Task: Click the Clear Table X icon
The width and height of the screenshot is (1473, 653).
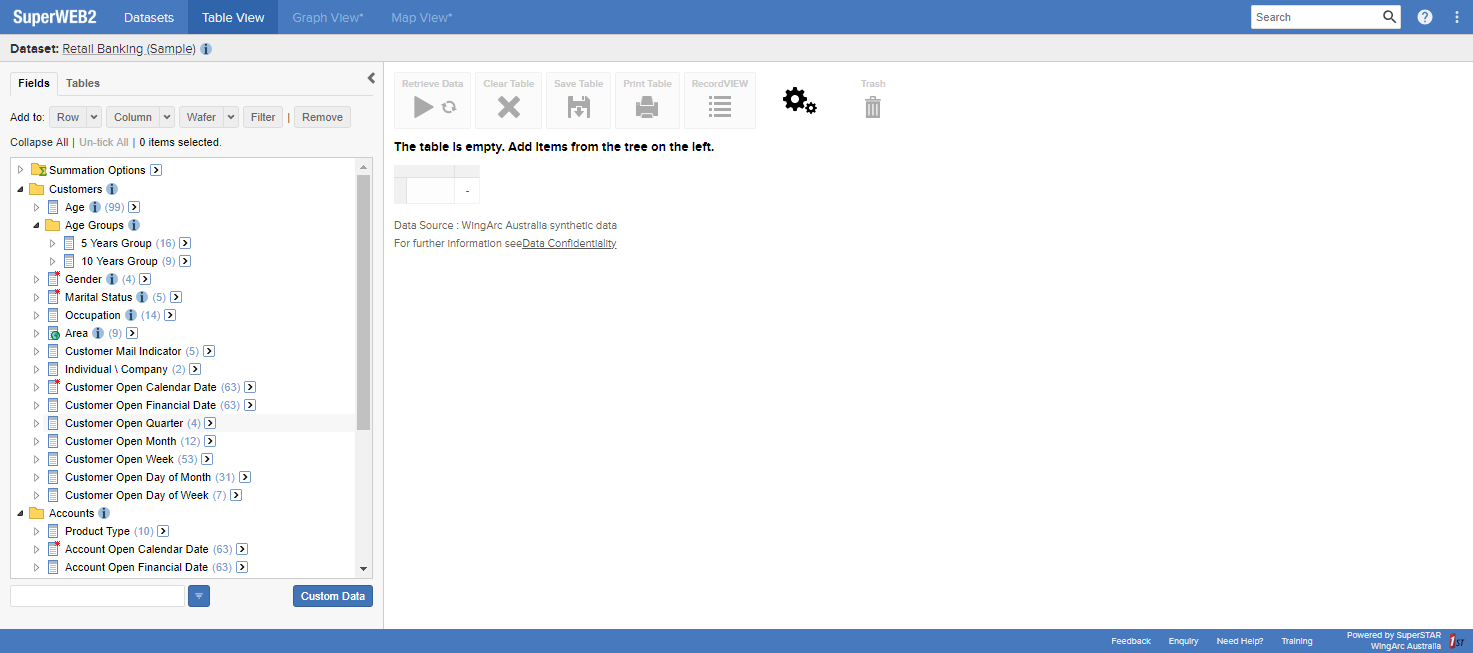Action: pyautogui.click(x=508, y=107)
